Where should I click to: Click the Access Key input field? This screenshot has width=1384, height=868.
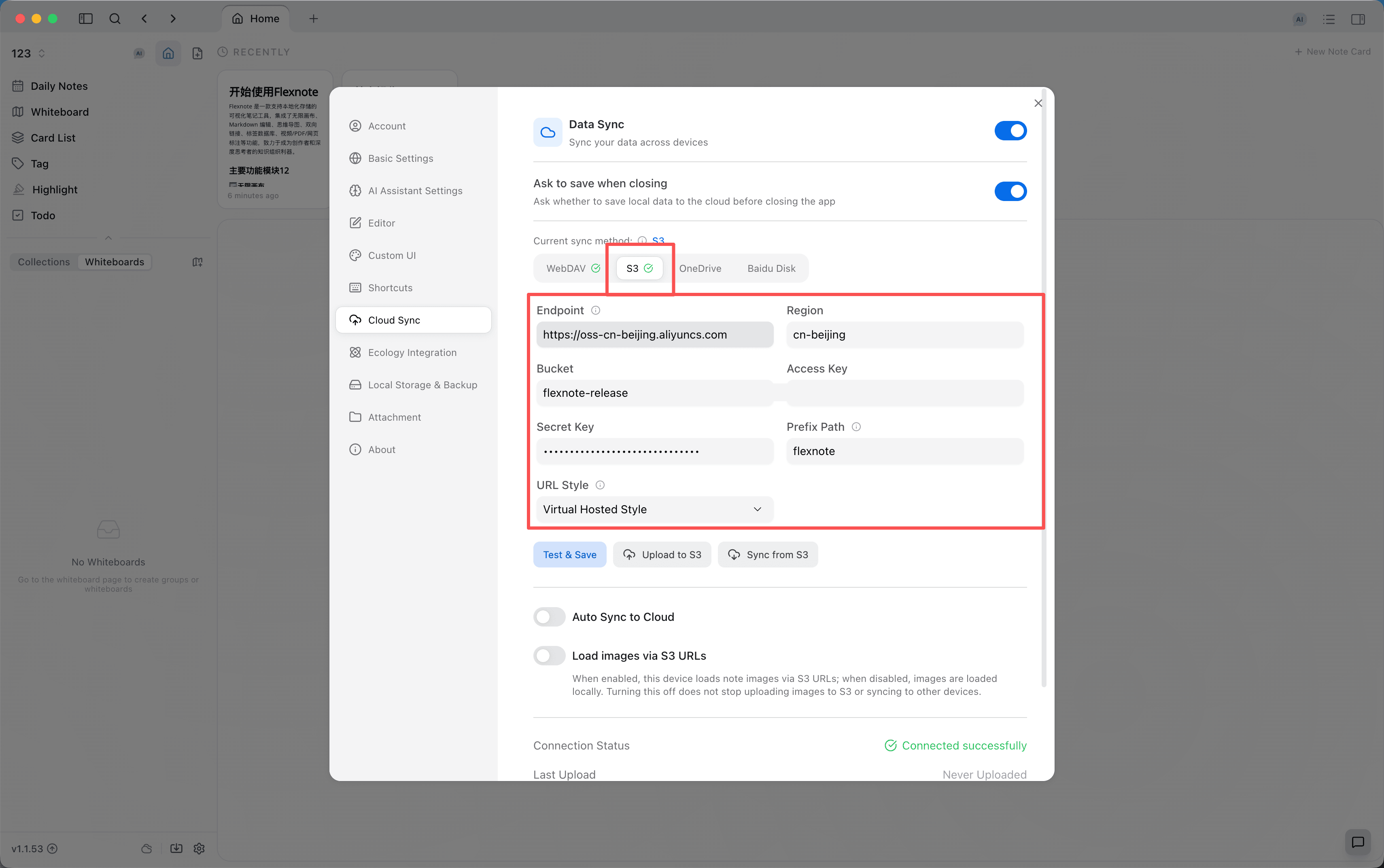click(x=905, y=393)
